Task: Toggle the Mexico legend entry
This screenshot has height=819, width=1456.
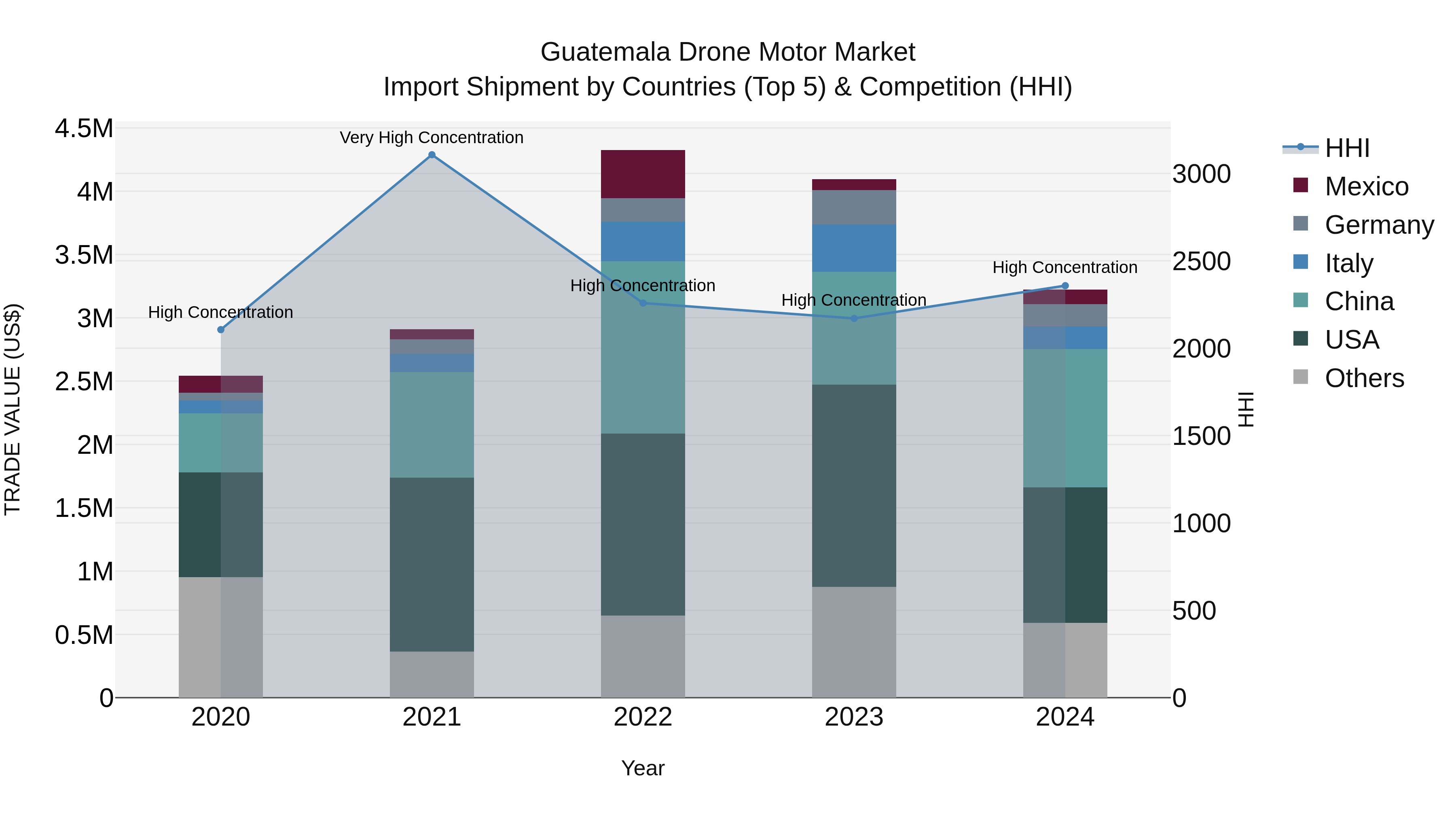Action: (x=1351, y=186)
